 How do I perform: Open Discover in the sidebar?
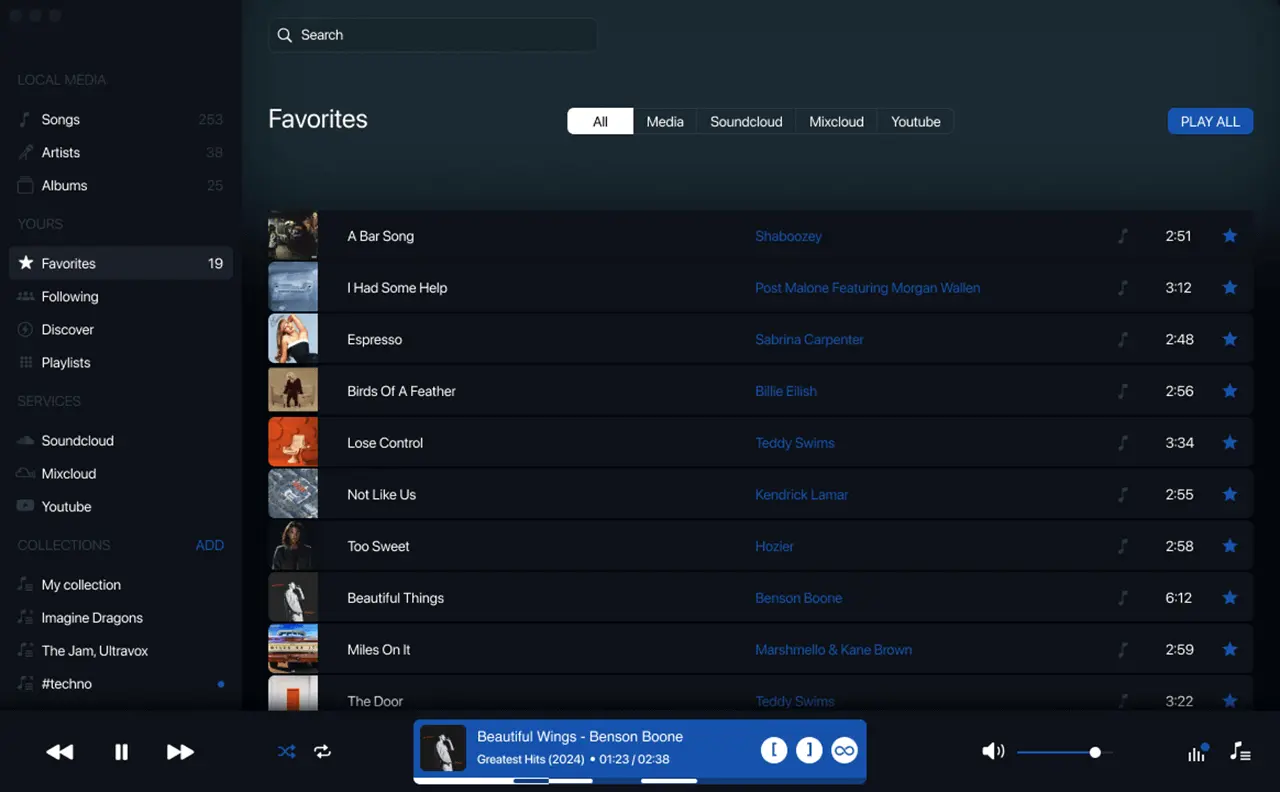tap(121, 329)
